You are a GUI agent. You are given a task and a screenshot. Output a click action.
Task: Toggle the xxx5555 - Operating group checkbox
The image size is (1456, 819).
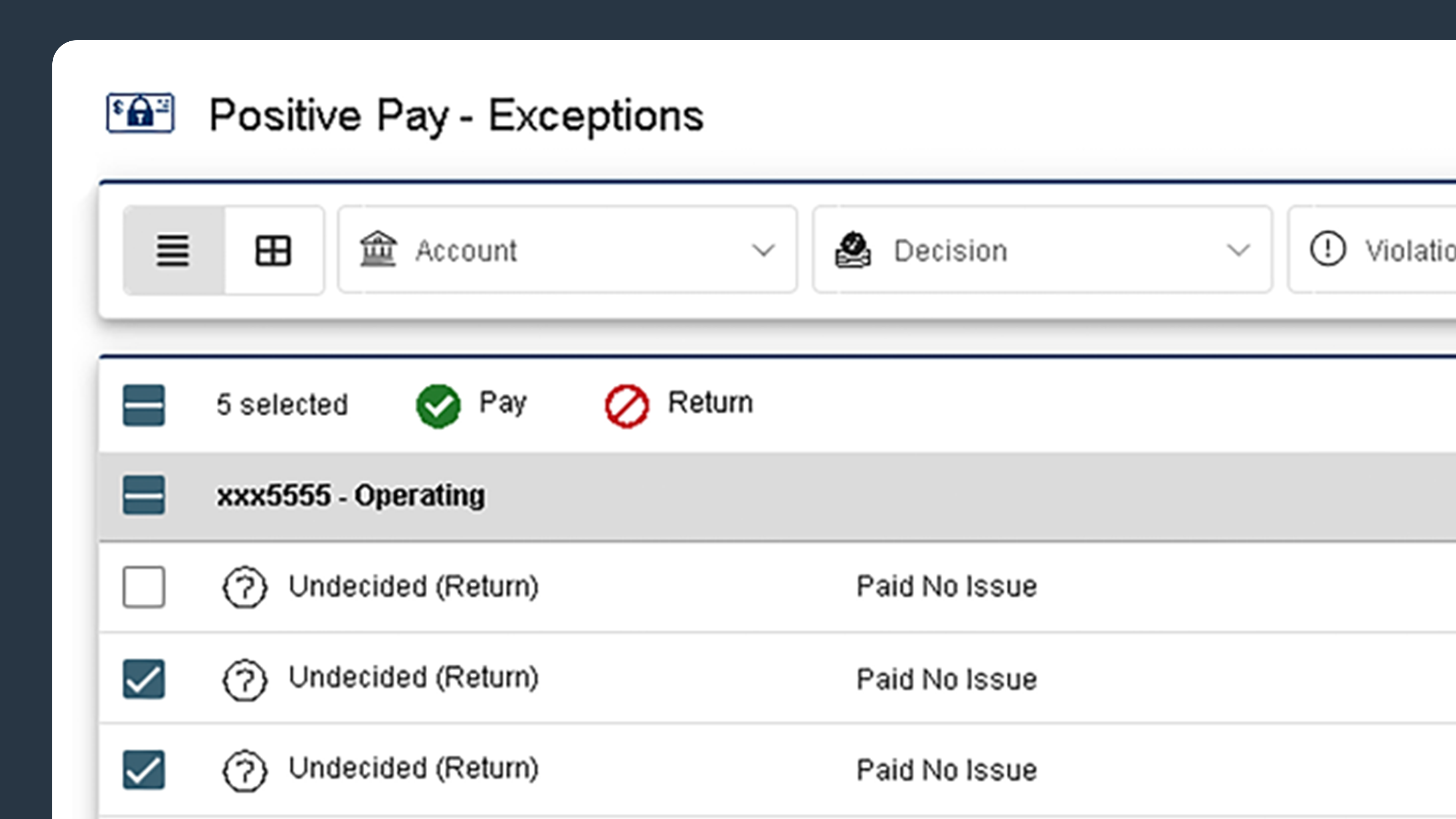pyautogui.click(x=144, y=495)
